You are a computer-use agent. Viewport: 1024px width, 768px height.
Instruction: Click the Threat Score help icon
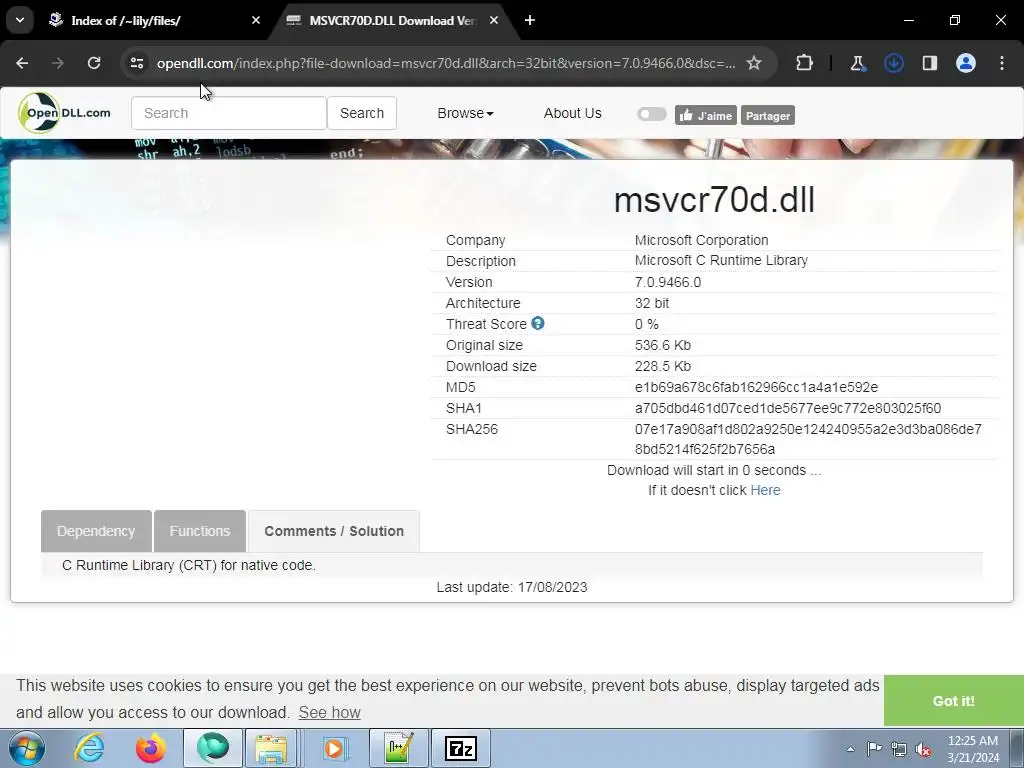[537, 323]
